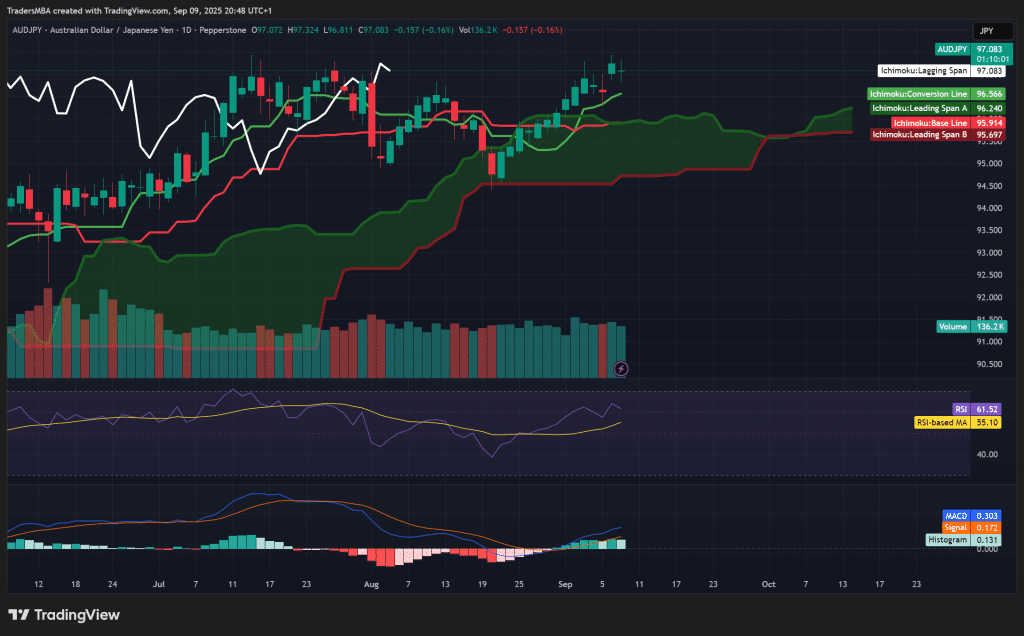Click the Volume indicator label
Viewport: 1024px width, 636px height.
[953, 327]
